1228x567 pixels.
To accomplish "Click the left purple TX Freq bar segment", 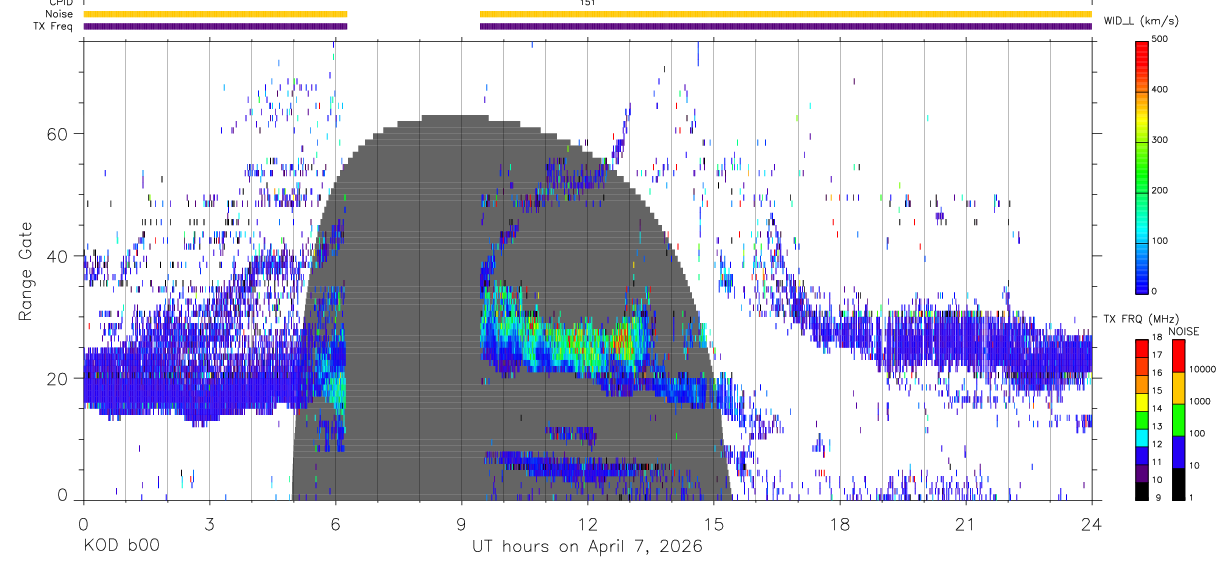I will 215,26.
